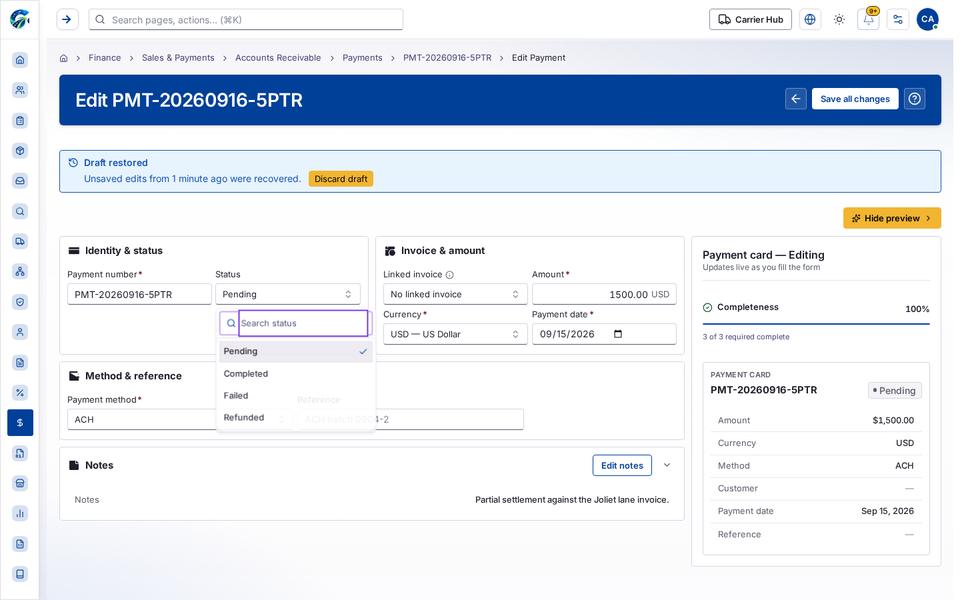Click the Edit notes button
Viewport: 960px width, 600px height.
point(622,465)
